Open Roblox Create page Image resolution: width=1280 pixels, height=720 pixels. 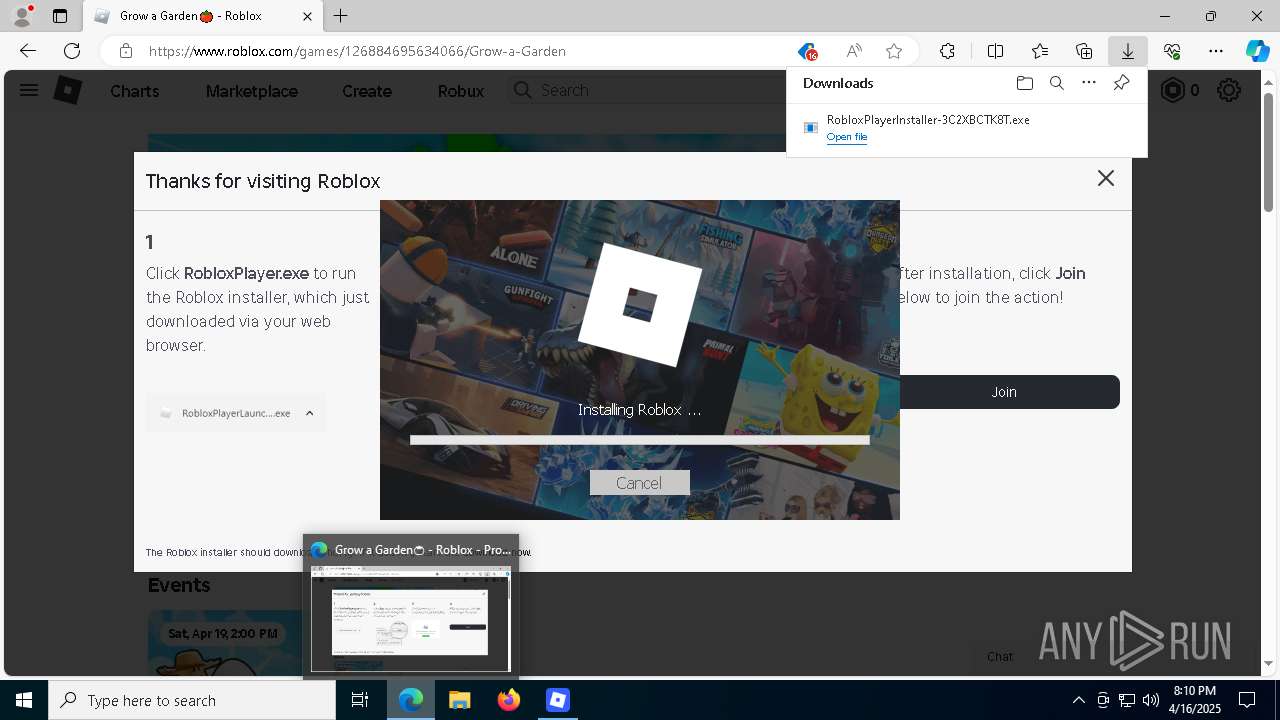tap(366, 91)
